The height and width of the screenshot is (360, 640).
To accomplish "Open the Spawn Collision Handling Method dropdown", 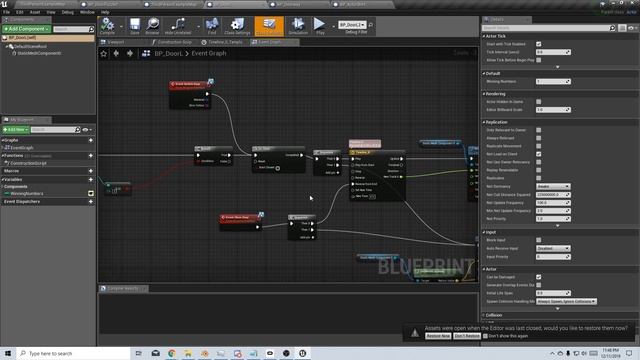I will [566, 302].
